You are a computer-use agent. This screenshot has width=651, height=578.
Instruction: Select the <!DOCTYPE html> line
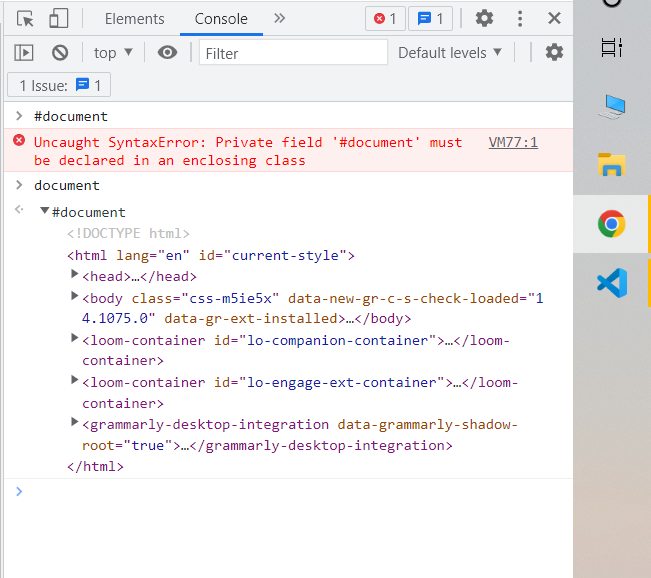click(x=128, y=233)
